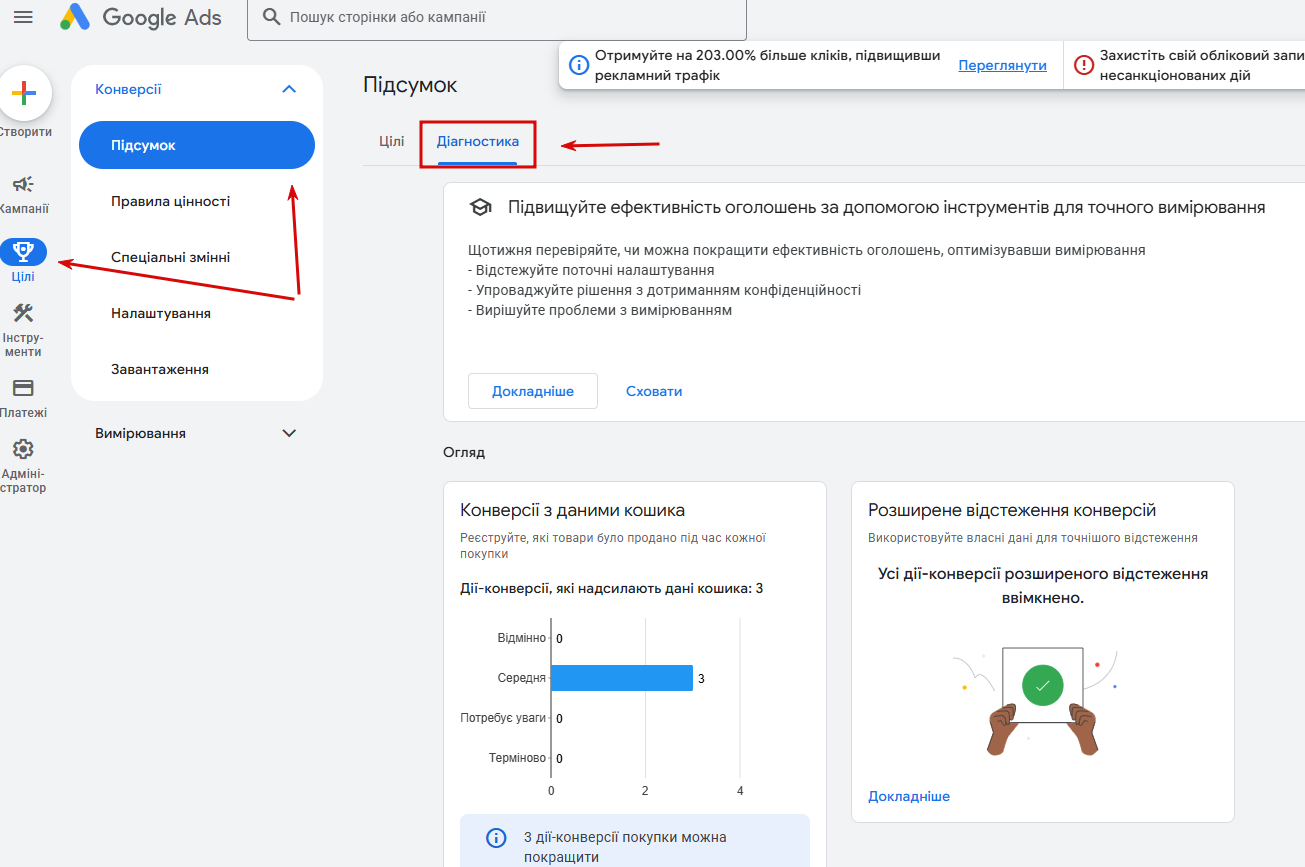Click the Переглянути link in notification

click(x=1002, y=65)
